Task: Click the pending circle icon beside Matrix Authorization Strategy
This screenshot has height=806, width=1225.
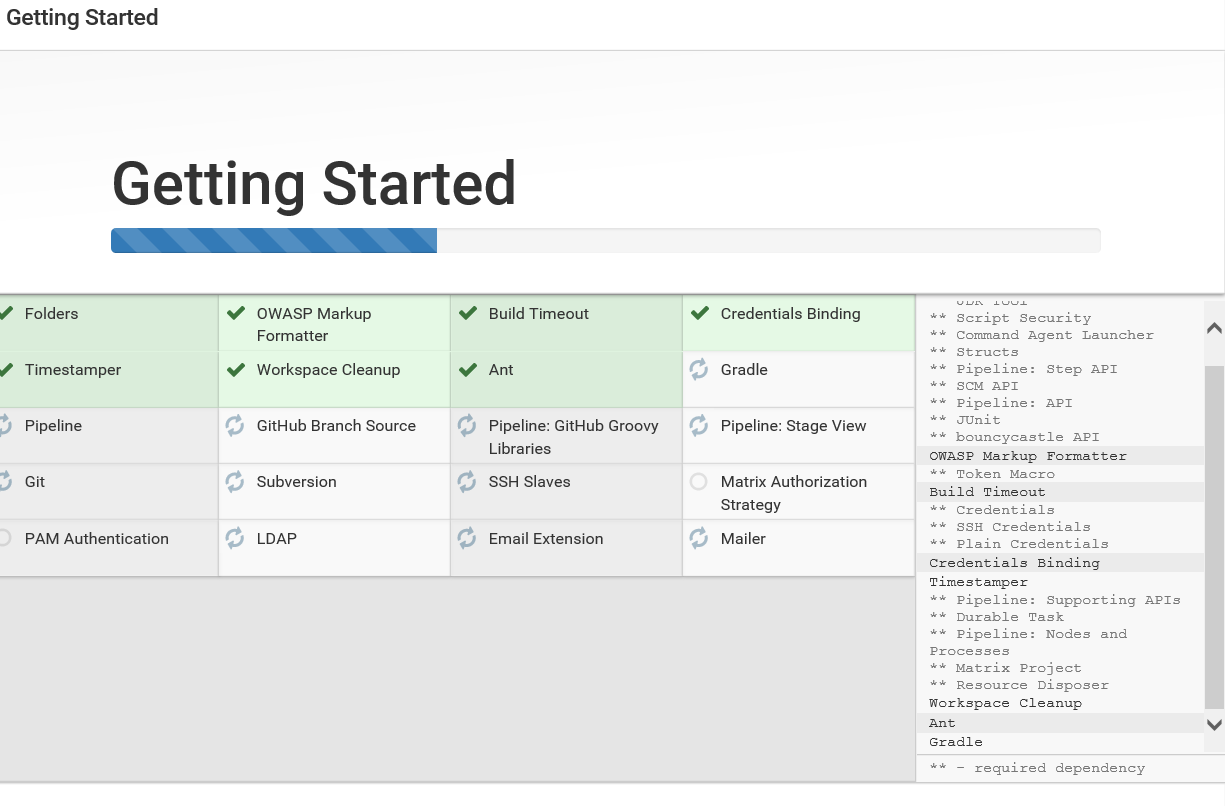Action: 699,482
